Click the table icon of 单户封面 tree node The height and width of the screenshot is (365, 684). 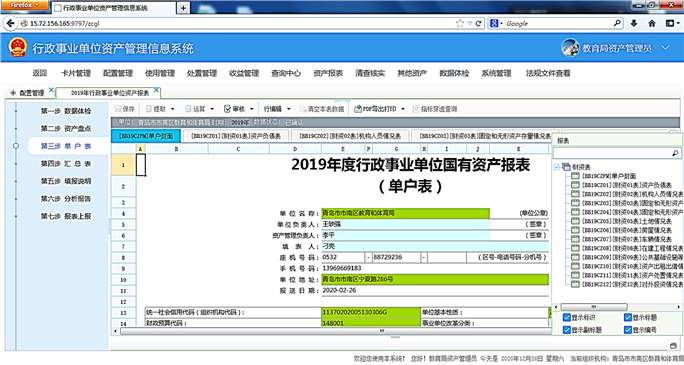[575, 176]
